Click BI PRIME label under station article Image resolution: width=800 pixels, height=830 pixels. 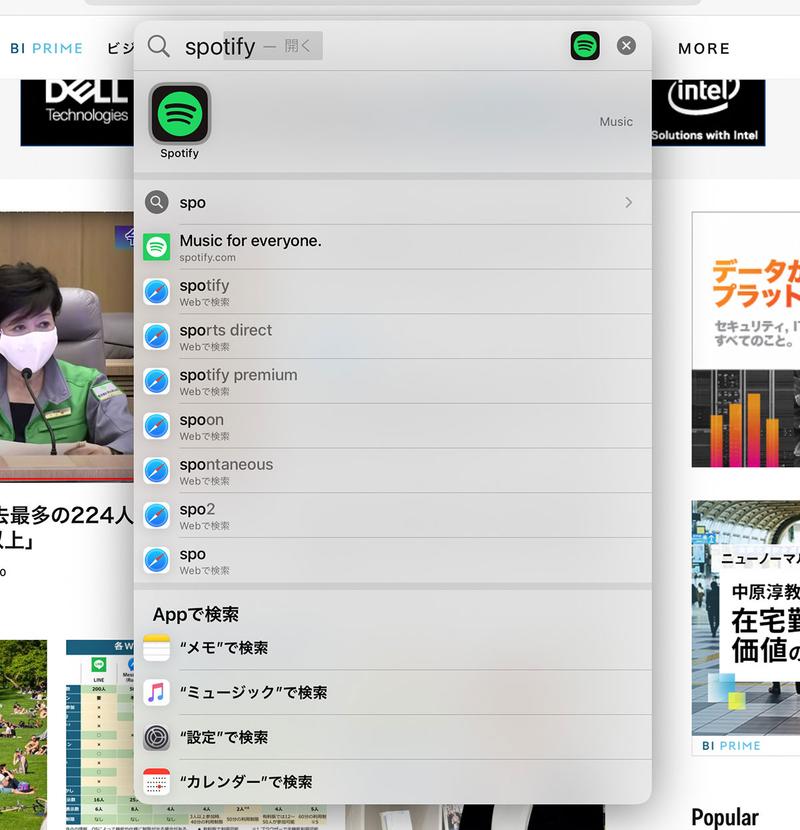pos(731,746)
